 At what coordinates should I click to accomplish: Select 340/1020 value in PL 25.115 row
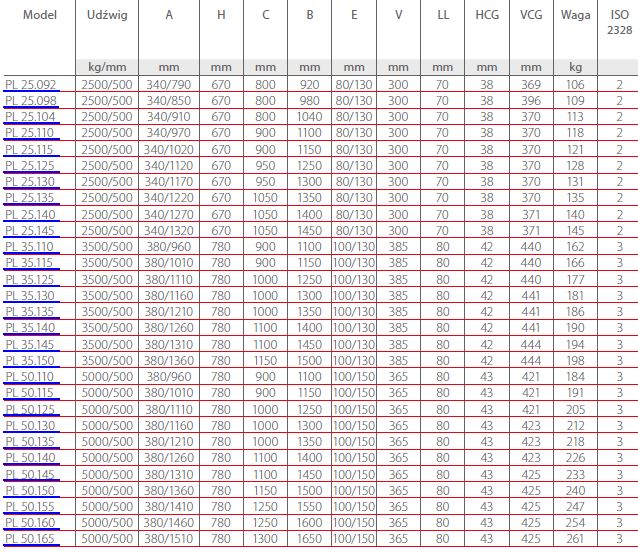[x=168, y=150]
